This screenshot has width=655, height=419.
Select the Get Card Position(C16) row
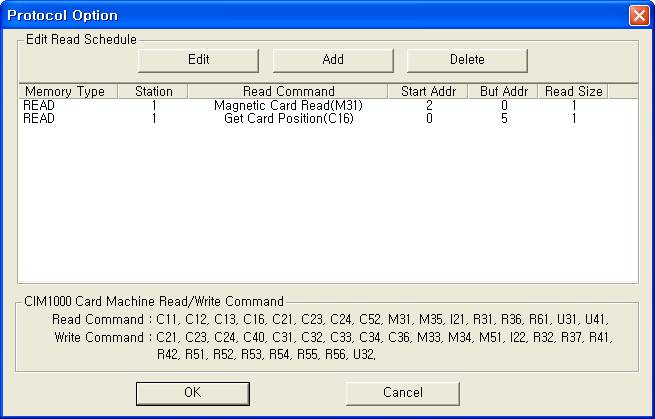click(x=288, y=118)
